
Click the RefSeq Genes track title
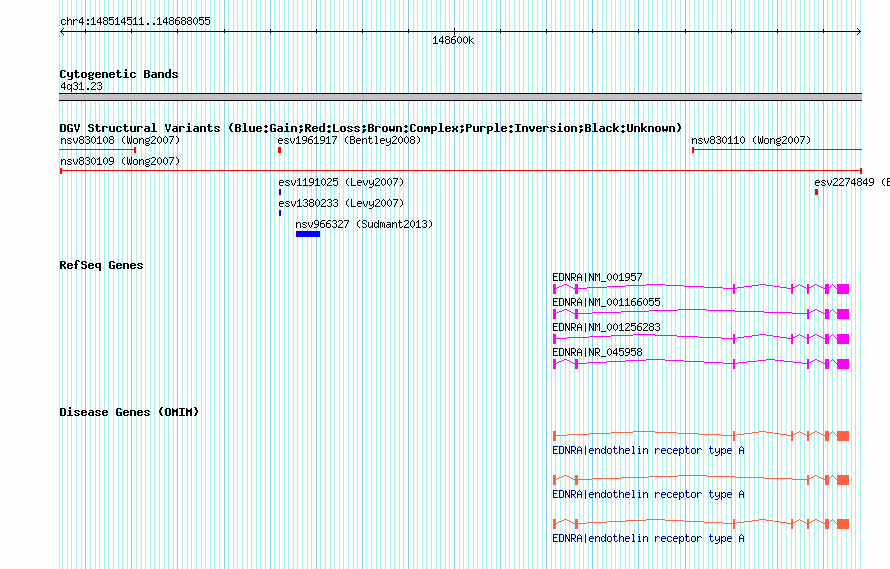[x=101, y=265]
